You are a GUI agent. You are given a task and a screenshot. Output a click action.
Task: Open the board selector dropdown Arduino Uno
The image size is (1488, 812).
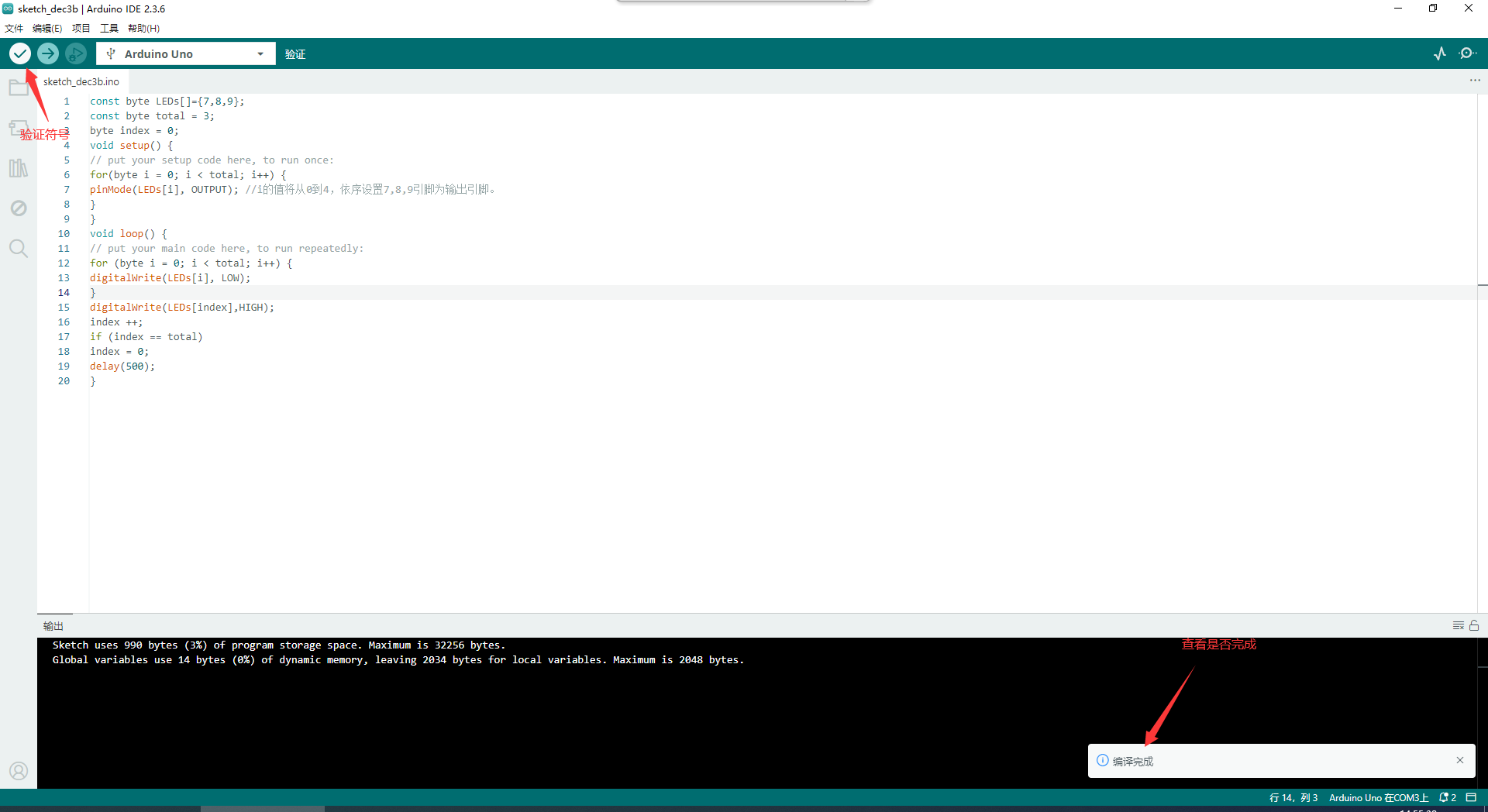pyautogui.click(x=186, y=53)
